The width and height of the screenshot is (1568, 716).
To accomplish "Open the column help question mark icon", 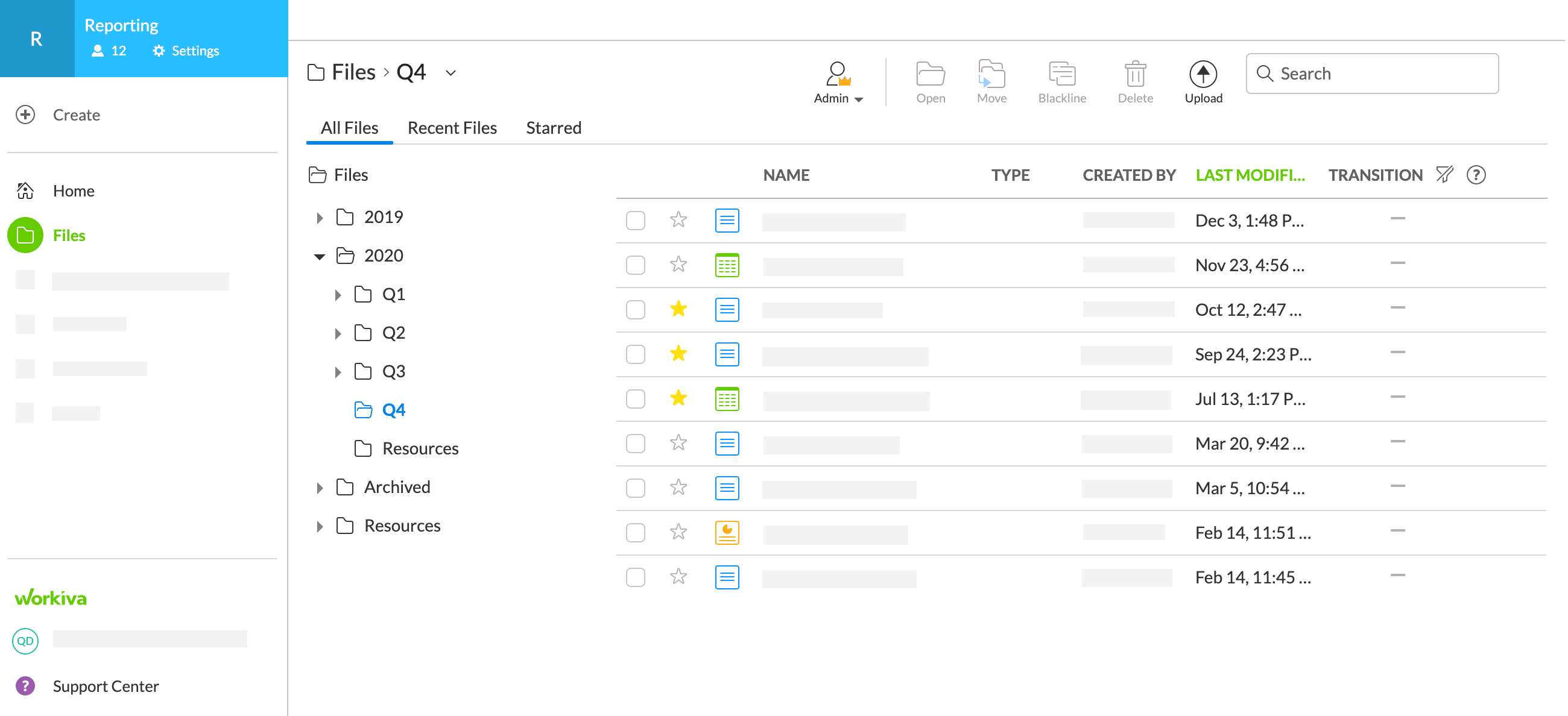I will (1475, 175).
